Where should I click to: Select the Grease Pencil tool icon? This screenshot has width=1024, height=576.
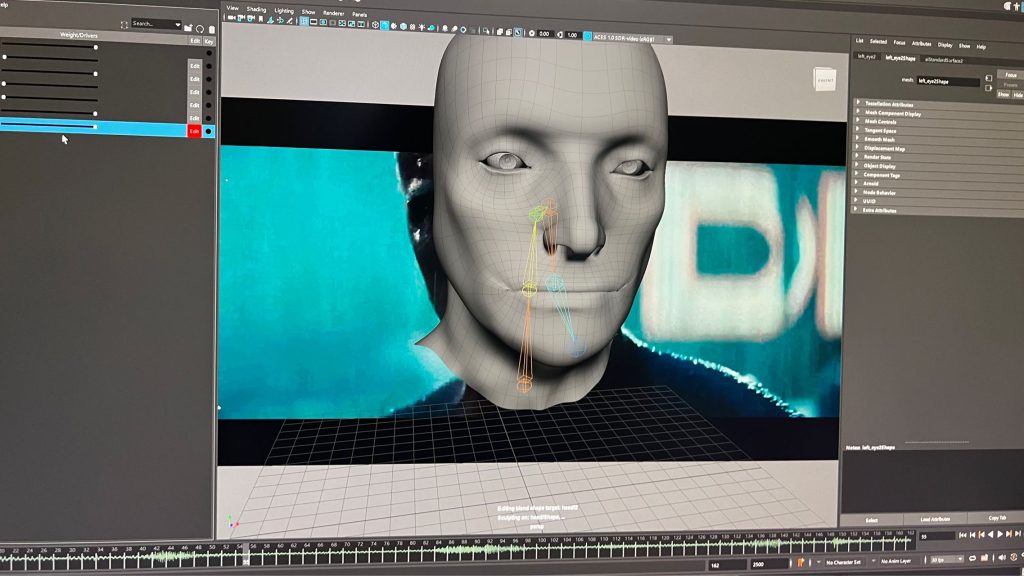tap(289, 20)
